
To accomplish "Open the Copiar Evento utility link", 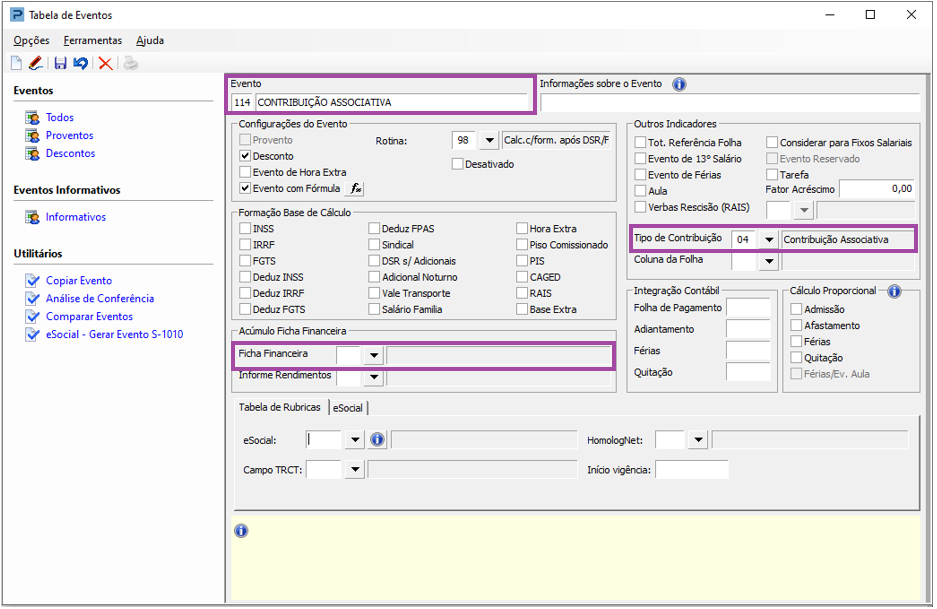I will [x=79, y=280].
